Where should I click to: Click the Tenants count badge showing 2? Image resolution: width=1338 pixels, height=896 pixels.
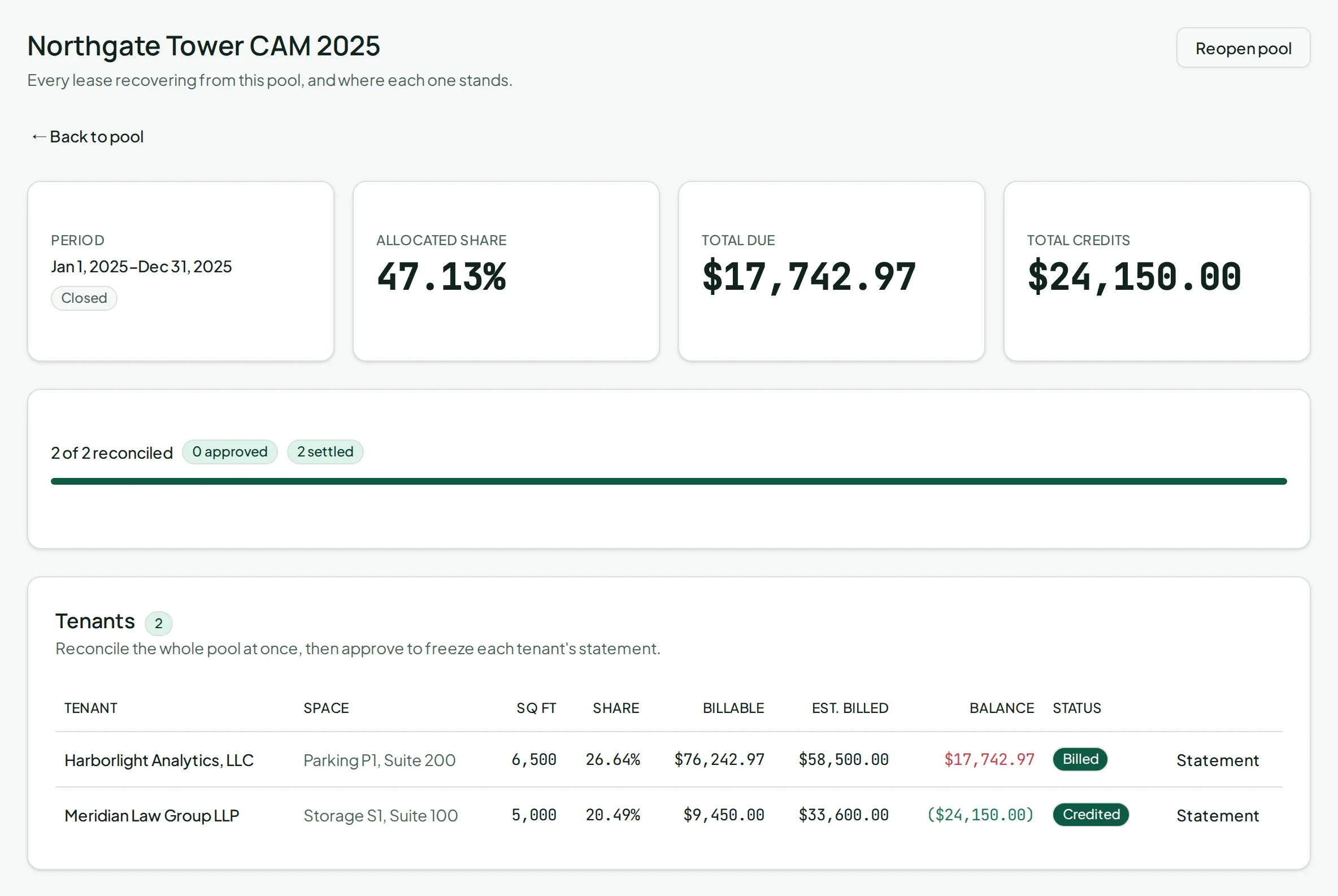pyautogui.click(x=158, y=624)
